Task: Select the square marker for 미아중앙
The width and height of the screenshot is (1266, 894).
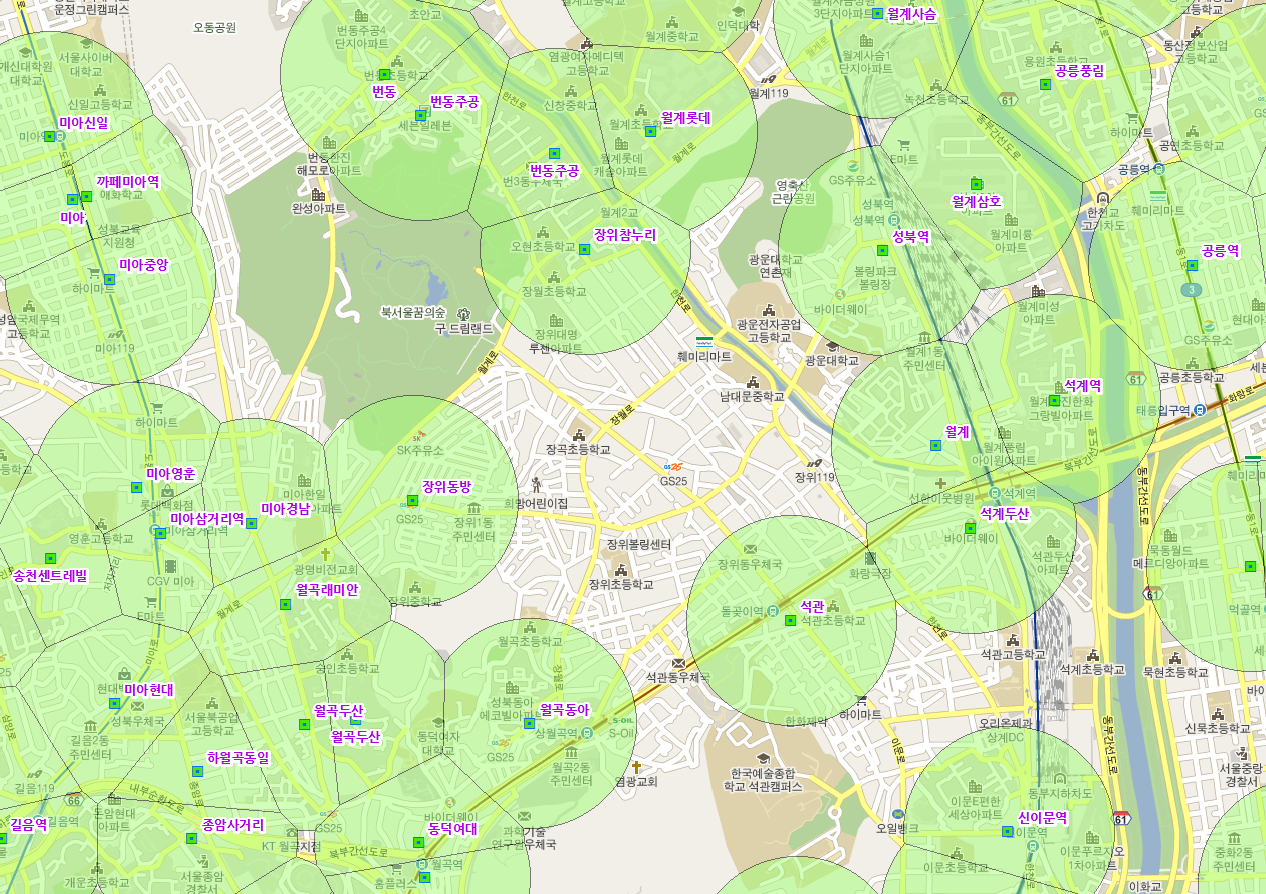Action: click(x=109, y=279)
